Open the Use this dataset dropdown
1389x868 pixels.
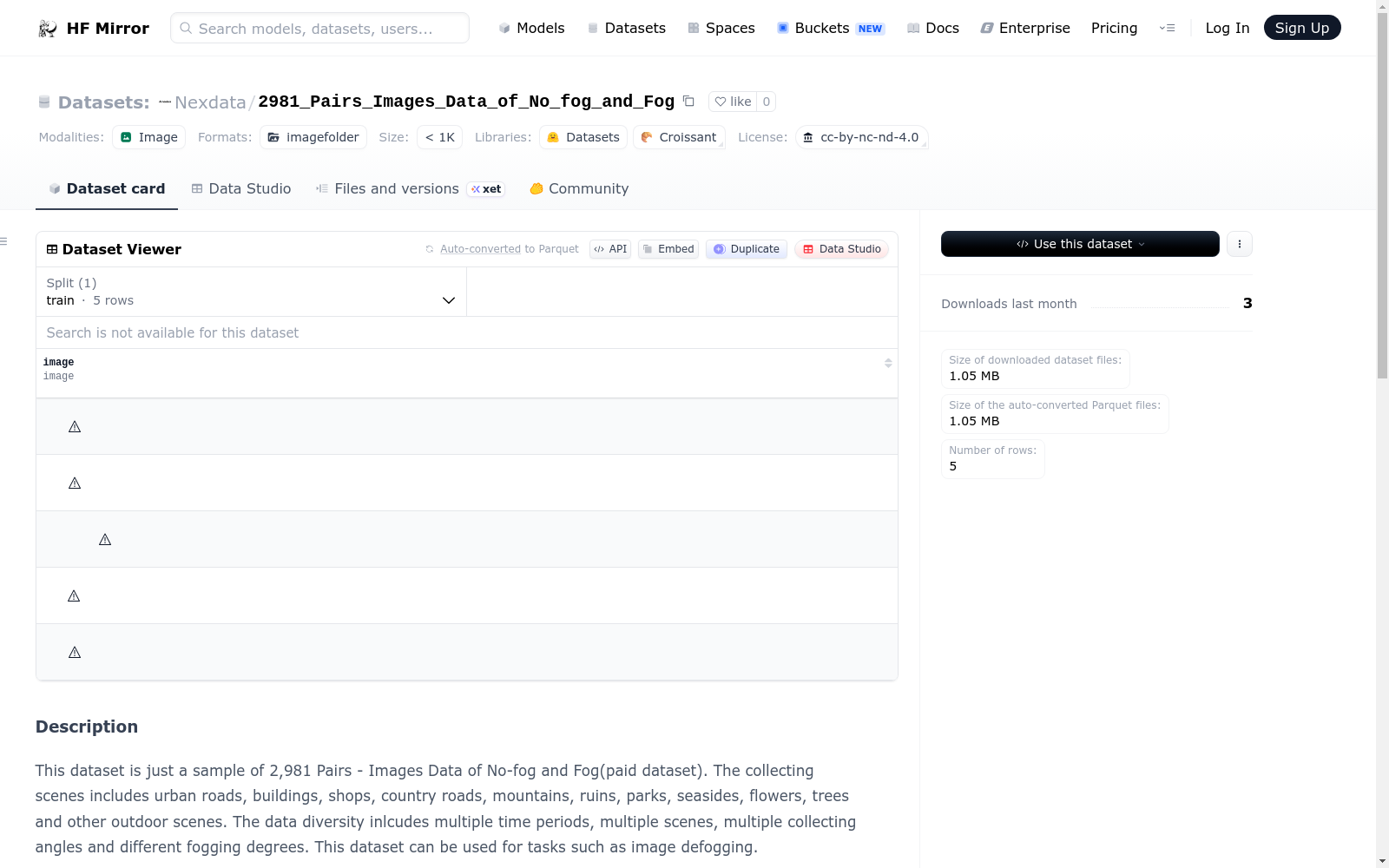coord(1080,244)
